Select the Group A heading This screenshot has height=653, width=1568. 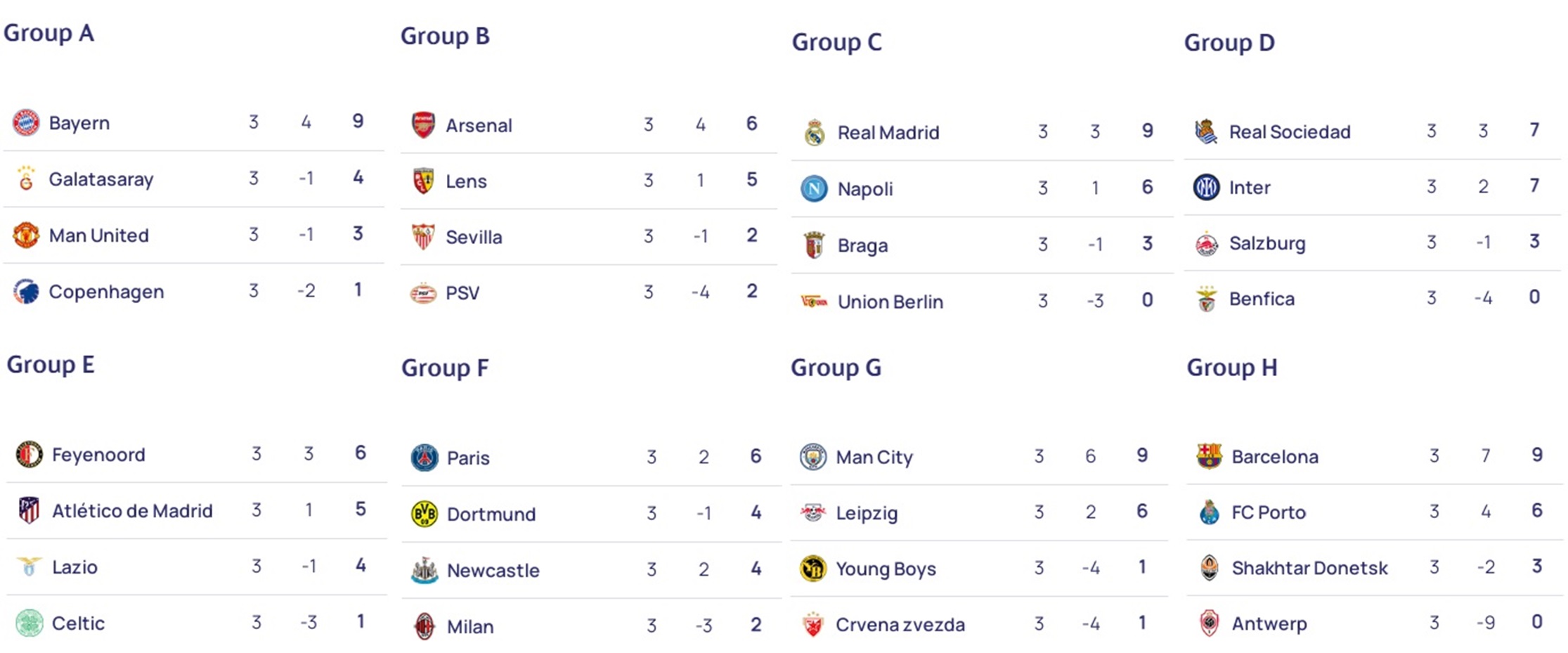pyautogui.click(x=48, y=33)
